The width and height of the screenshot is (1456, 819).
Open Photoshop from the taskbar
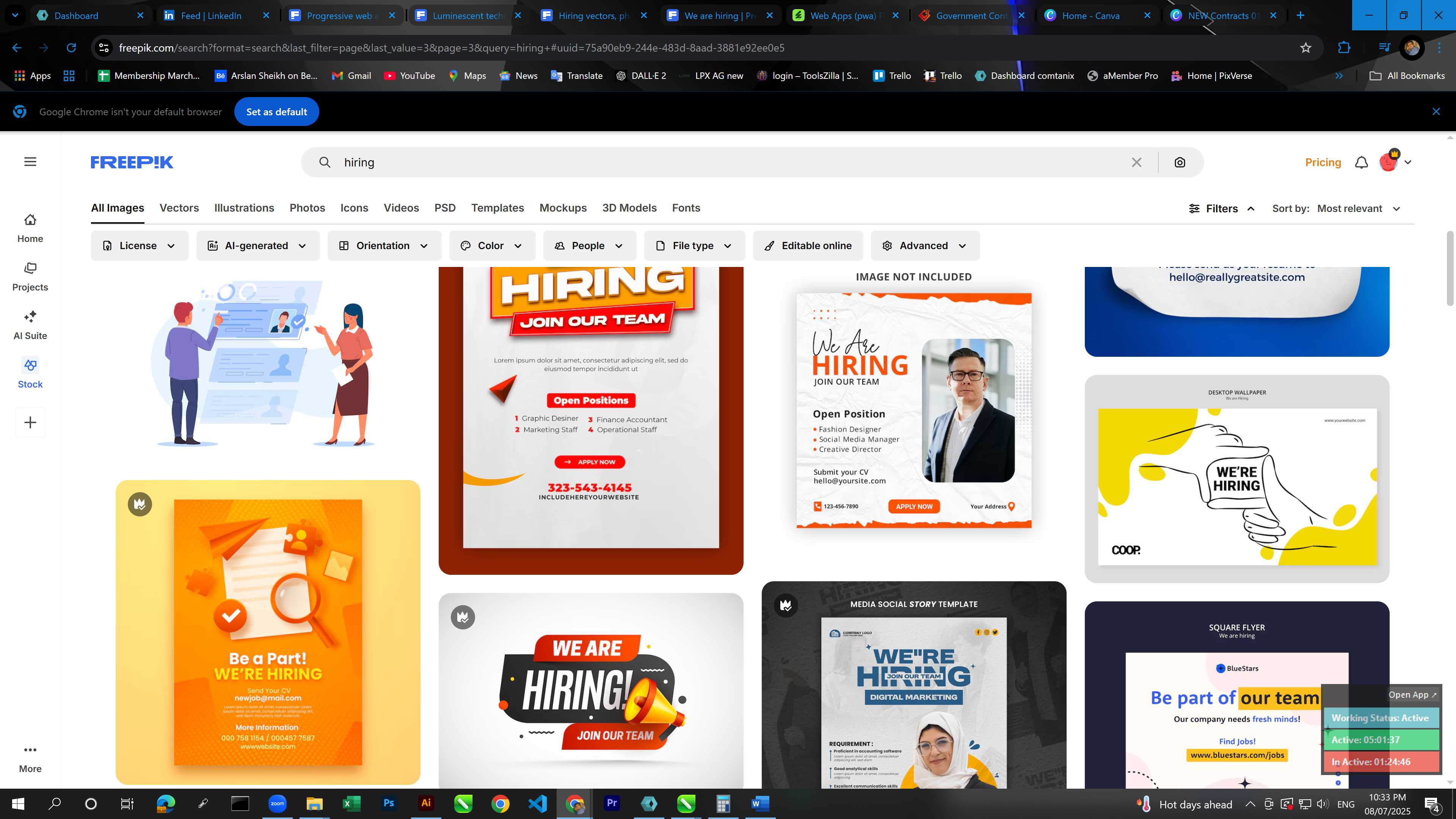(x=388, y=803)
